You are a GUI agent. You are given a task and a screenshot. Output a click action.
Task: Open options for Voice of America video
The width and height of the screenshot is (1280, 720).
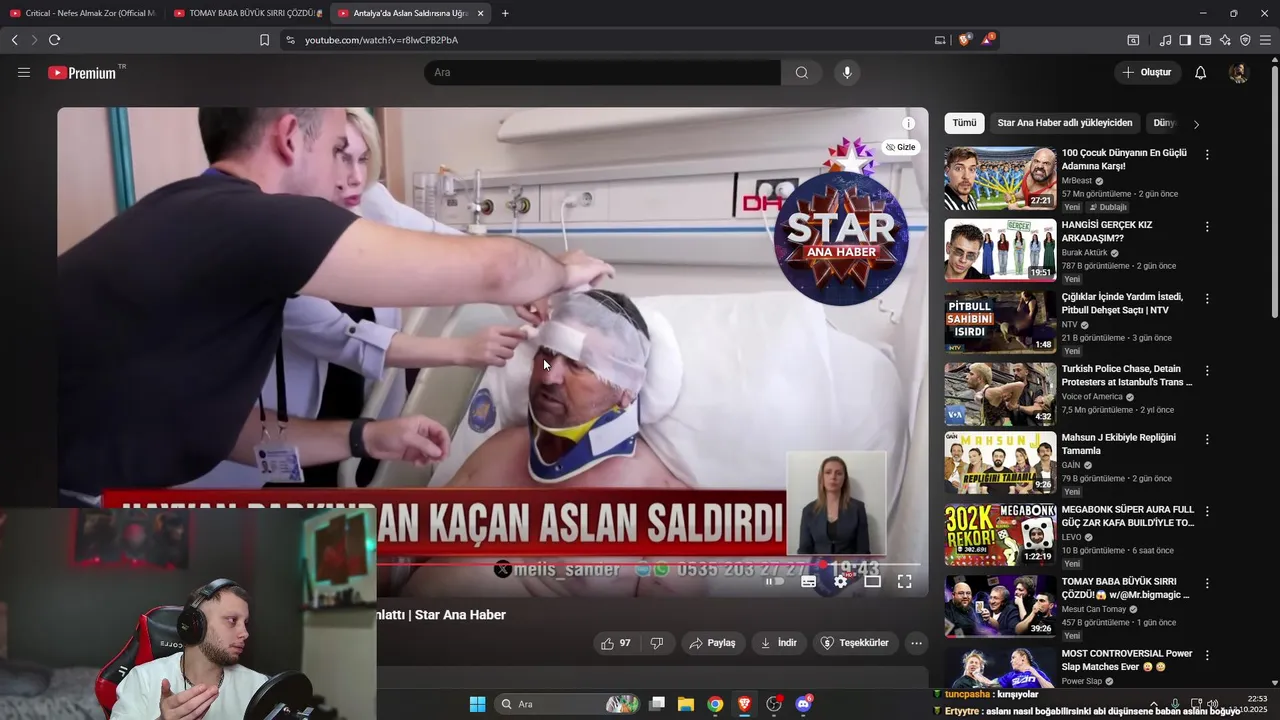click(x=1207, y=371)
